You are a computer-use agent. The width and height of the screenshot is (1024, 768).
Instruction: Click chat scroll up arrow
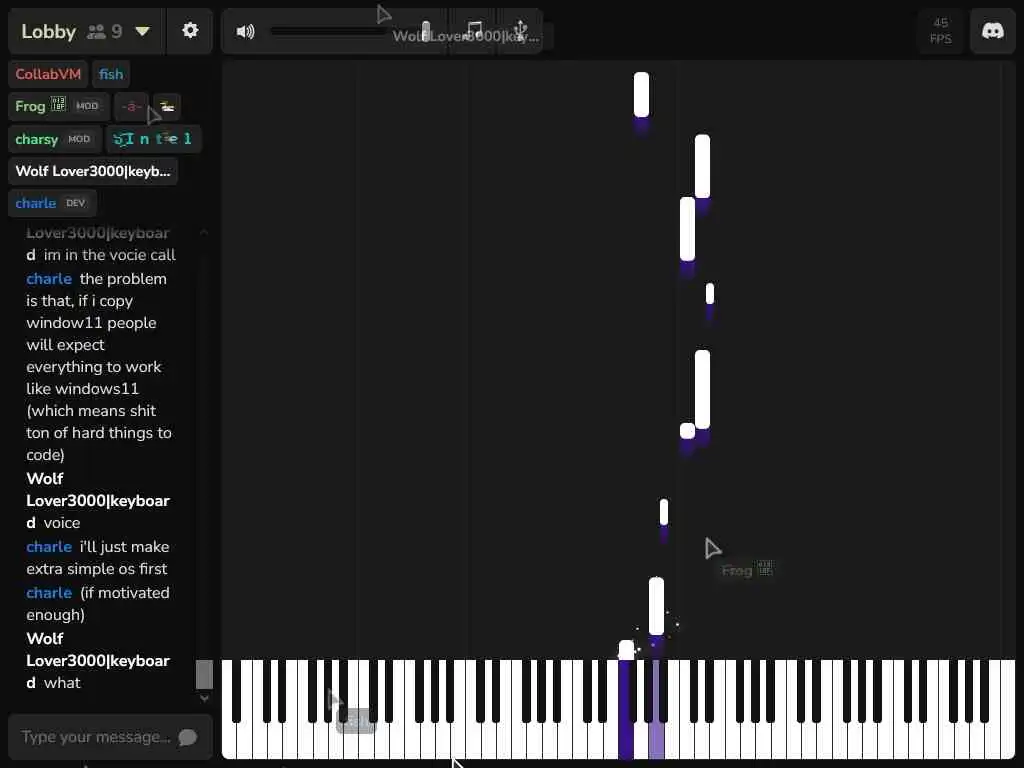coord(204,232)
